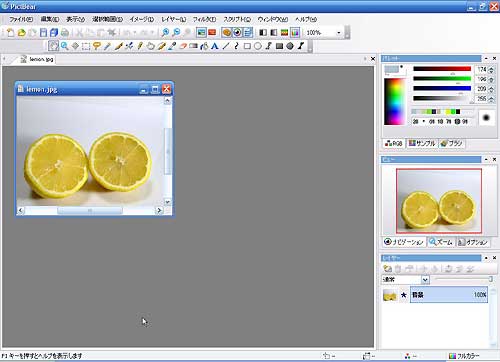Select the dotted rectangle selection tool
Screen dimensions: 500x362
86,46
